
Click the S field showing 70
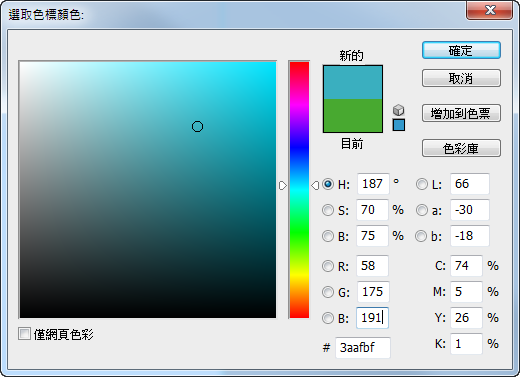[x=372, y=210]
